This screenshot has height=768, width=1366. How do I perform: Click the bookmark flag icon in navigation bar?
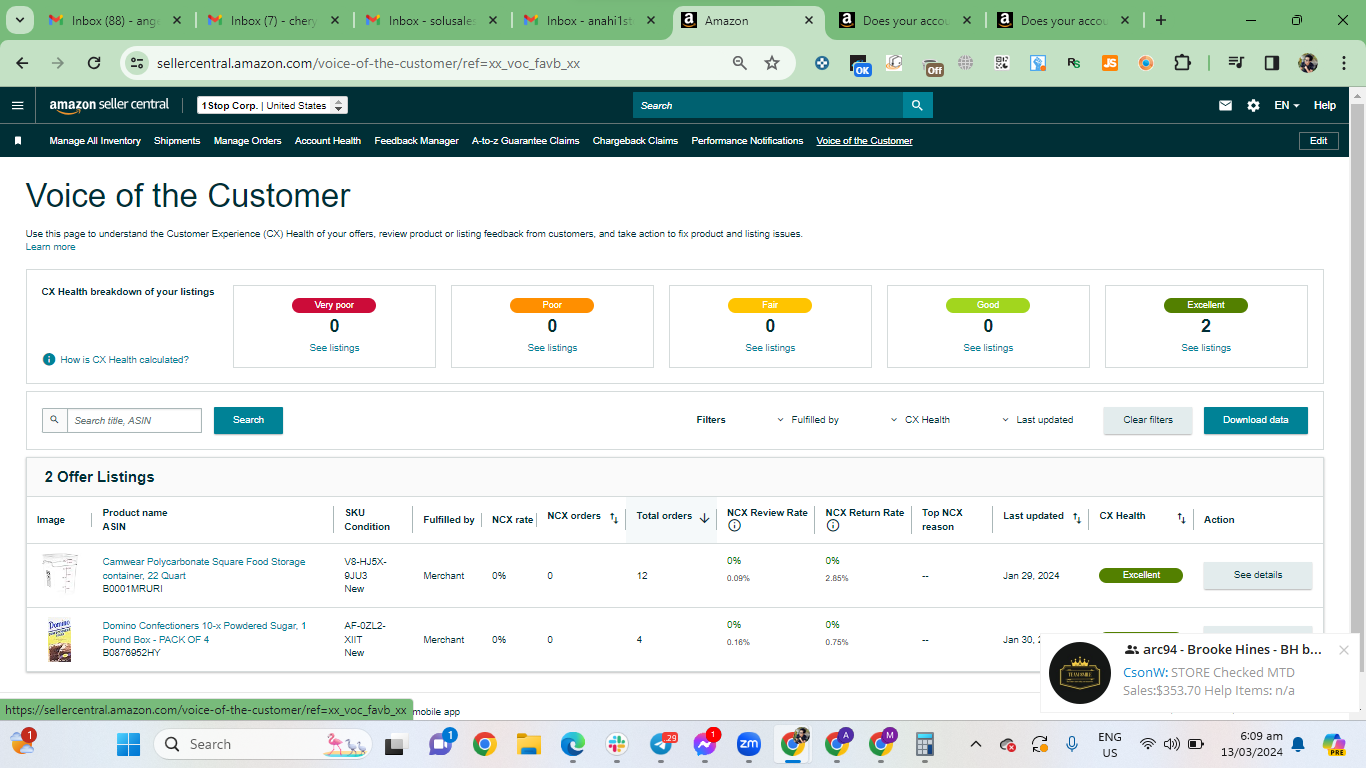tap(18, 141)
